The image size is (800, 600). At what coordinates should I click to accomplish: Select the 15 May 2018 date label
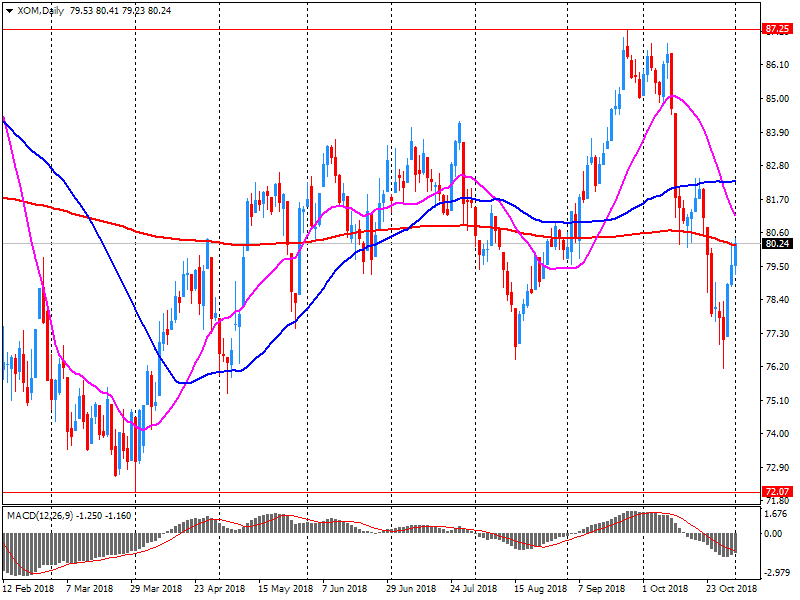coord(284,589)
